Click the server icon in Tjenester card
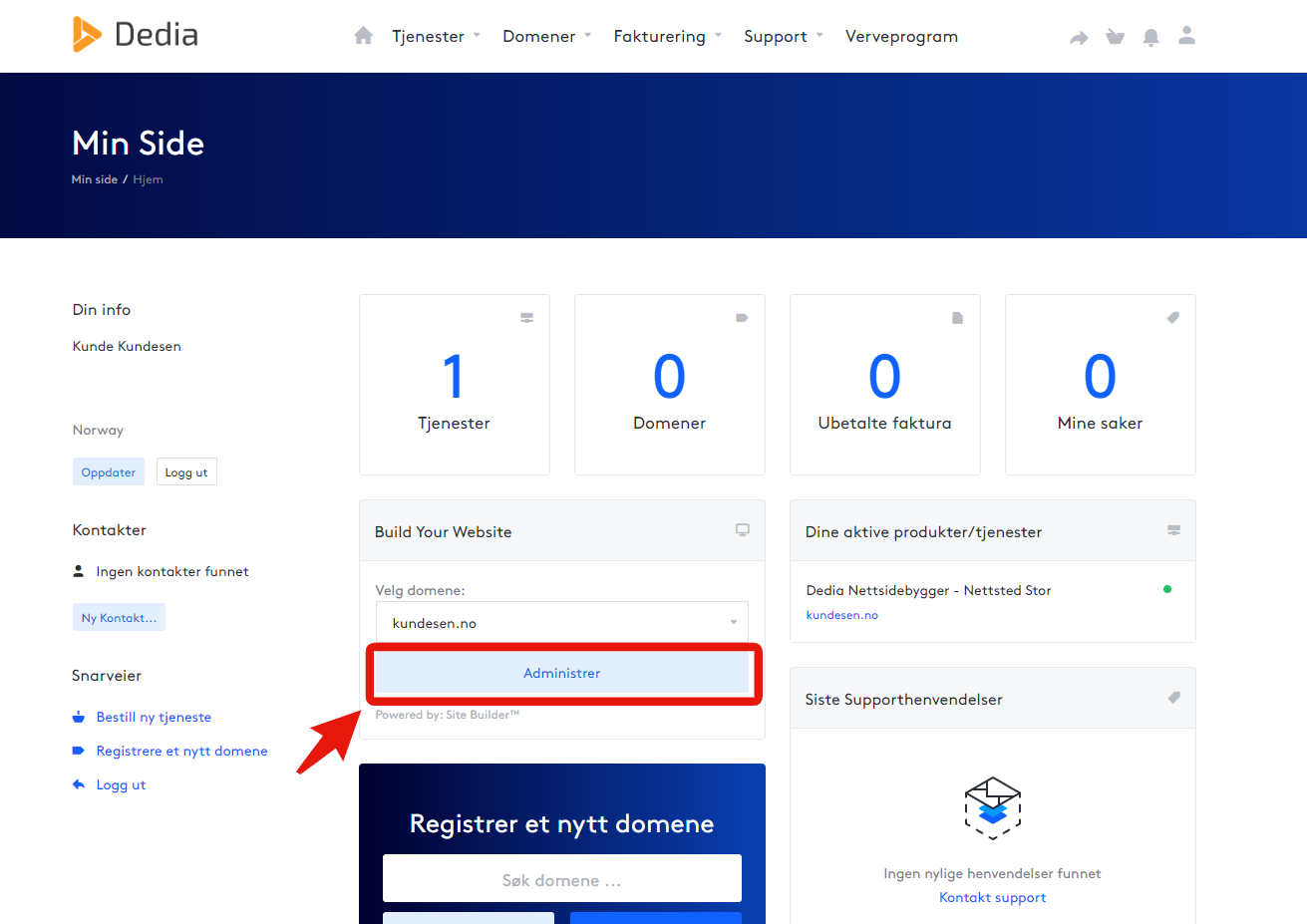The height and width of the screenshot is (924, 1307). [x=526, y=318]
